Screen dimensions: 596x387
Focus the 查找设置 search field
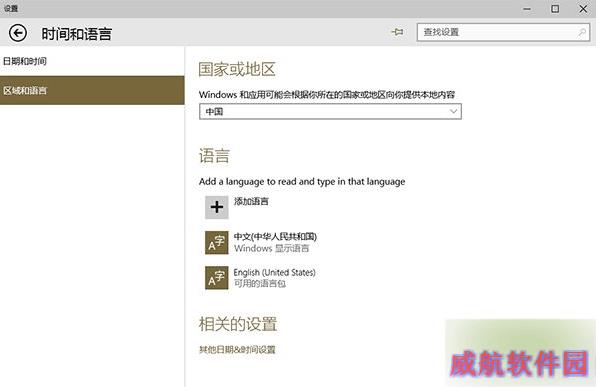(503, 32)
